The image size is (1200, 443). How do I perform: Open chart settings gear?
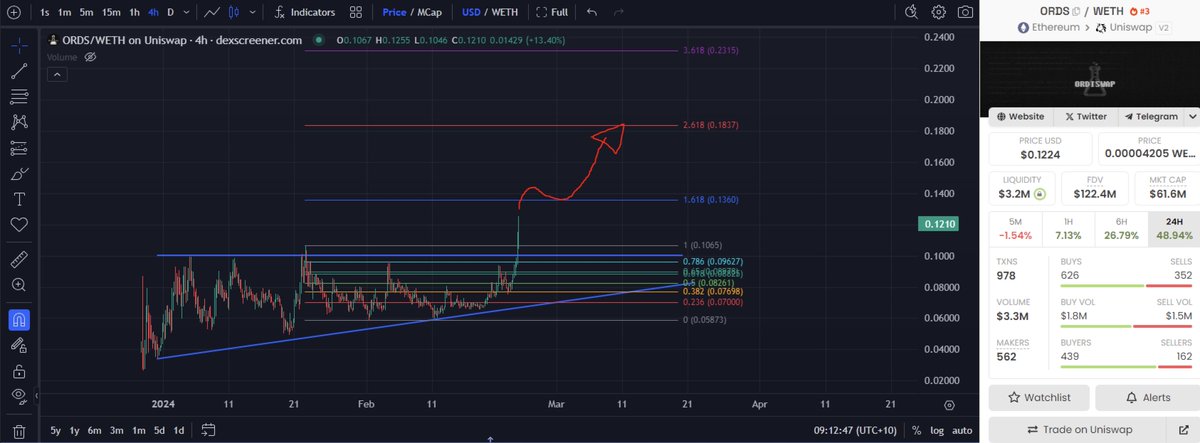click(x=938, y=12)
